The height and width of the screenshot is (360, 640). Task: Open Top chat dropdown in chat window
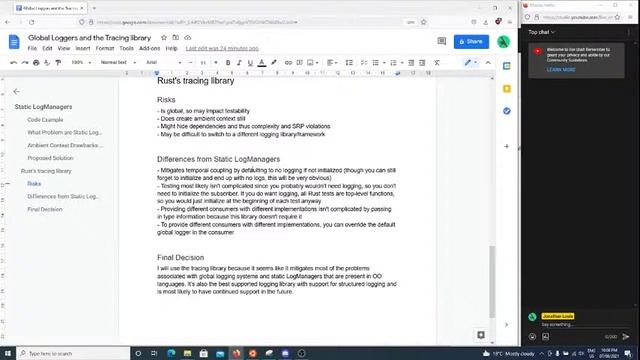pyautogui.click(x=541, y=32)
